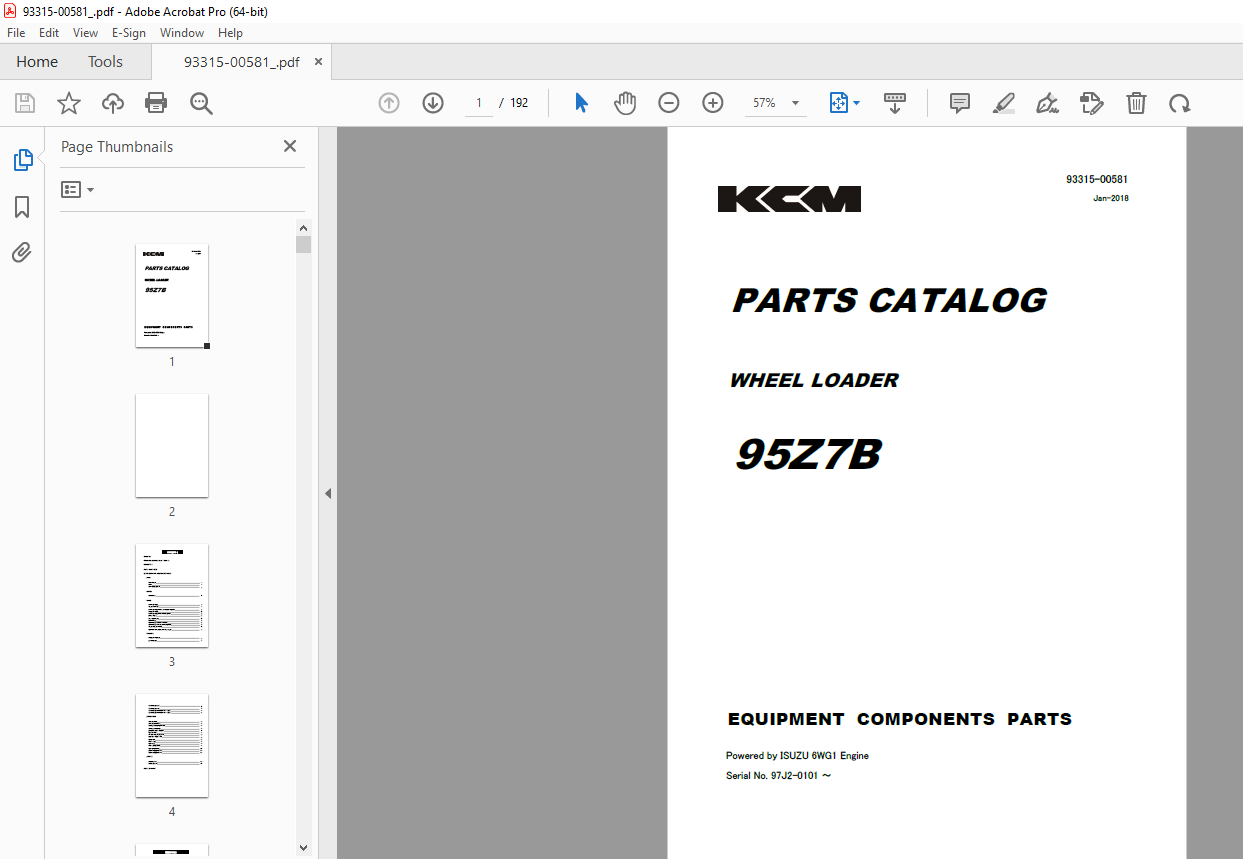Open the Edit PDF stamp tool
Image resolution: width=1243 pixels, height=859 pixels.
point(1091,103)
